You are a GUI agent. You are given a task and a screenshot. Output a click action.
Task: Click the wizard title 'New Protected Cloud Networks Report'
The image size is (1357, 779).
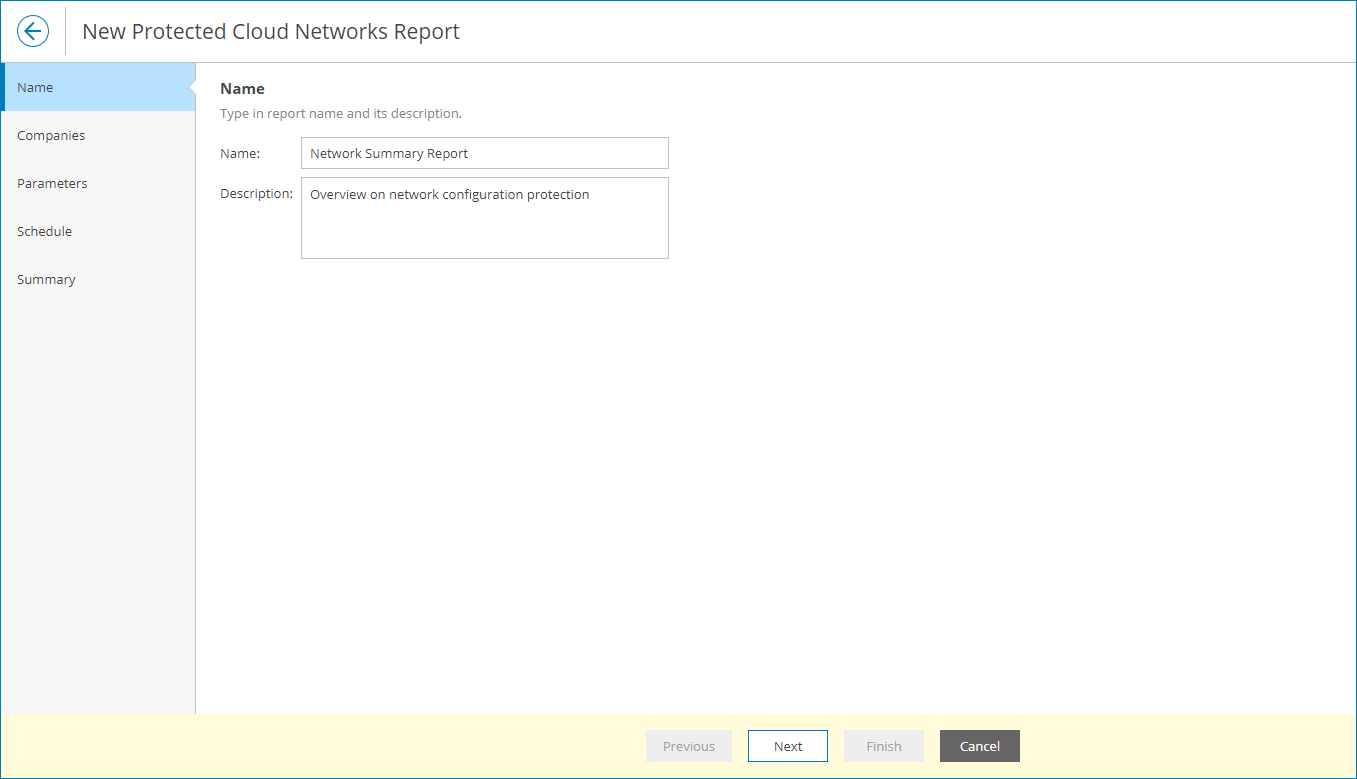pyautogui.click(x=270, y=31)
